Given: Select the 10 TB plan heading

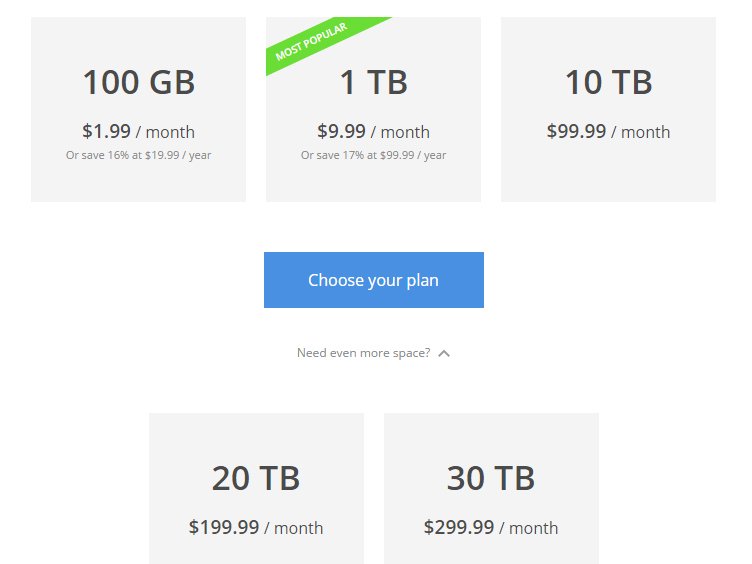Looking at the screenshot, I should pyautogui.click(x=608, y=83).
